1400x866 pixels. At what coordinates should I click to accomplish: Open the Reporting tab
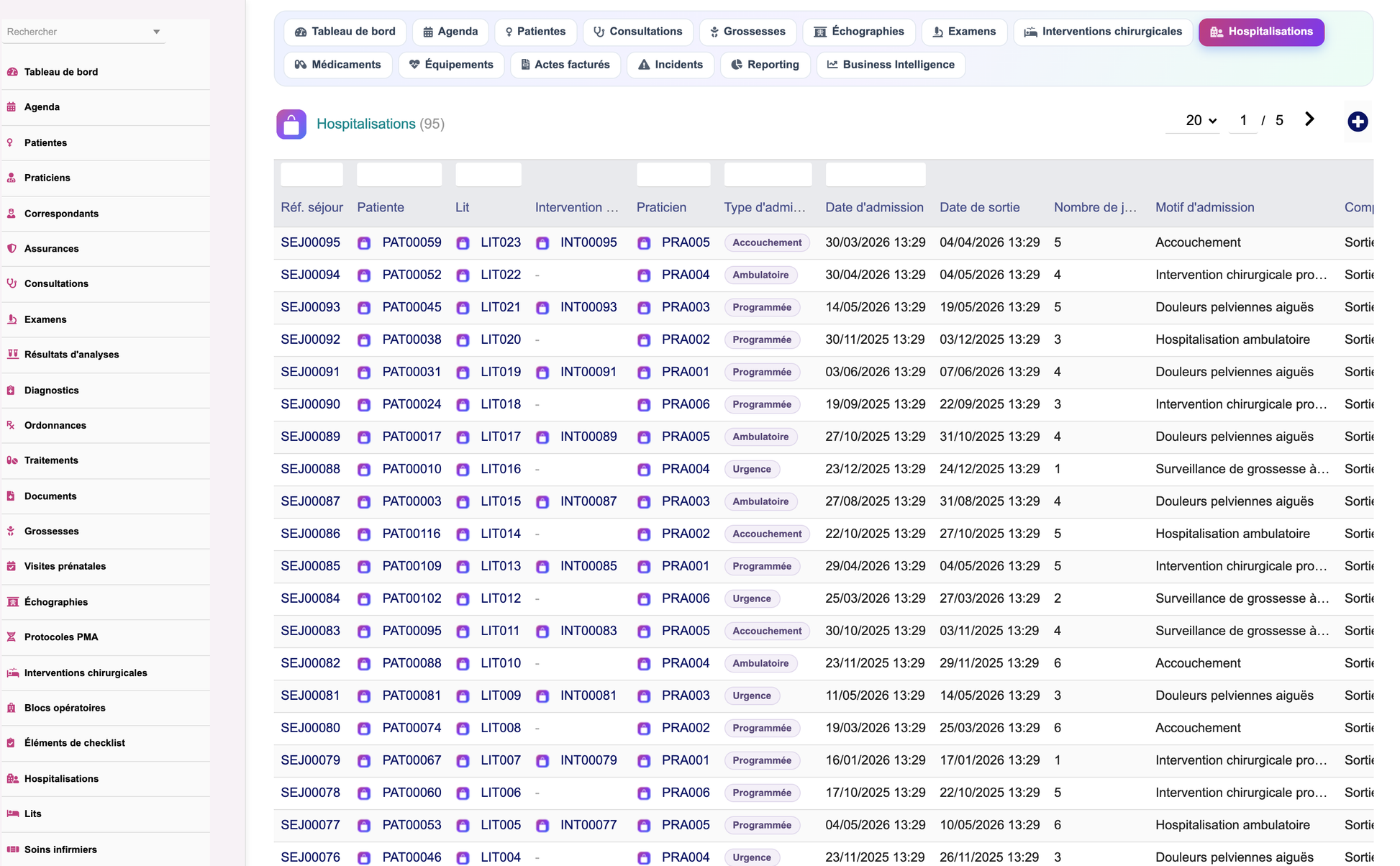pos(765,65)
